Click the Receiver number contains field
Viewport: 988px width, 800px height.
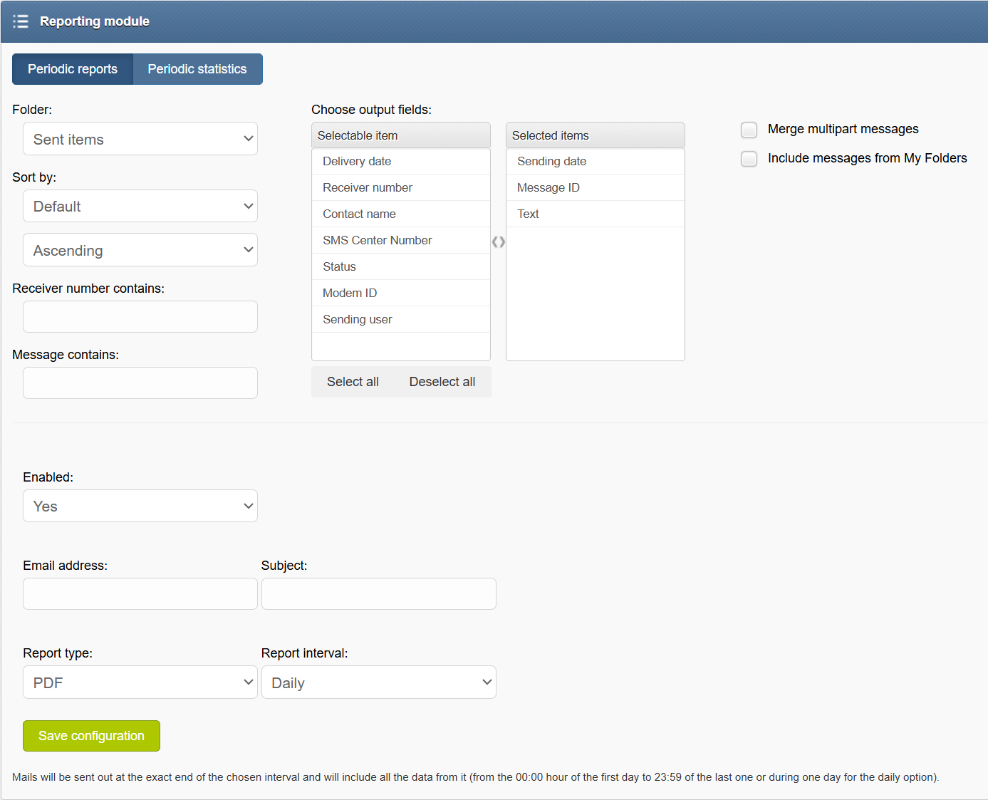(x=141, y=316)
